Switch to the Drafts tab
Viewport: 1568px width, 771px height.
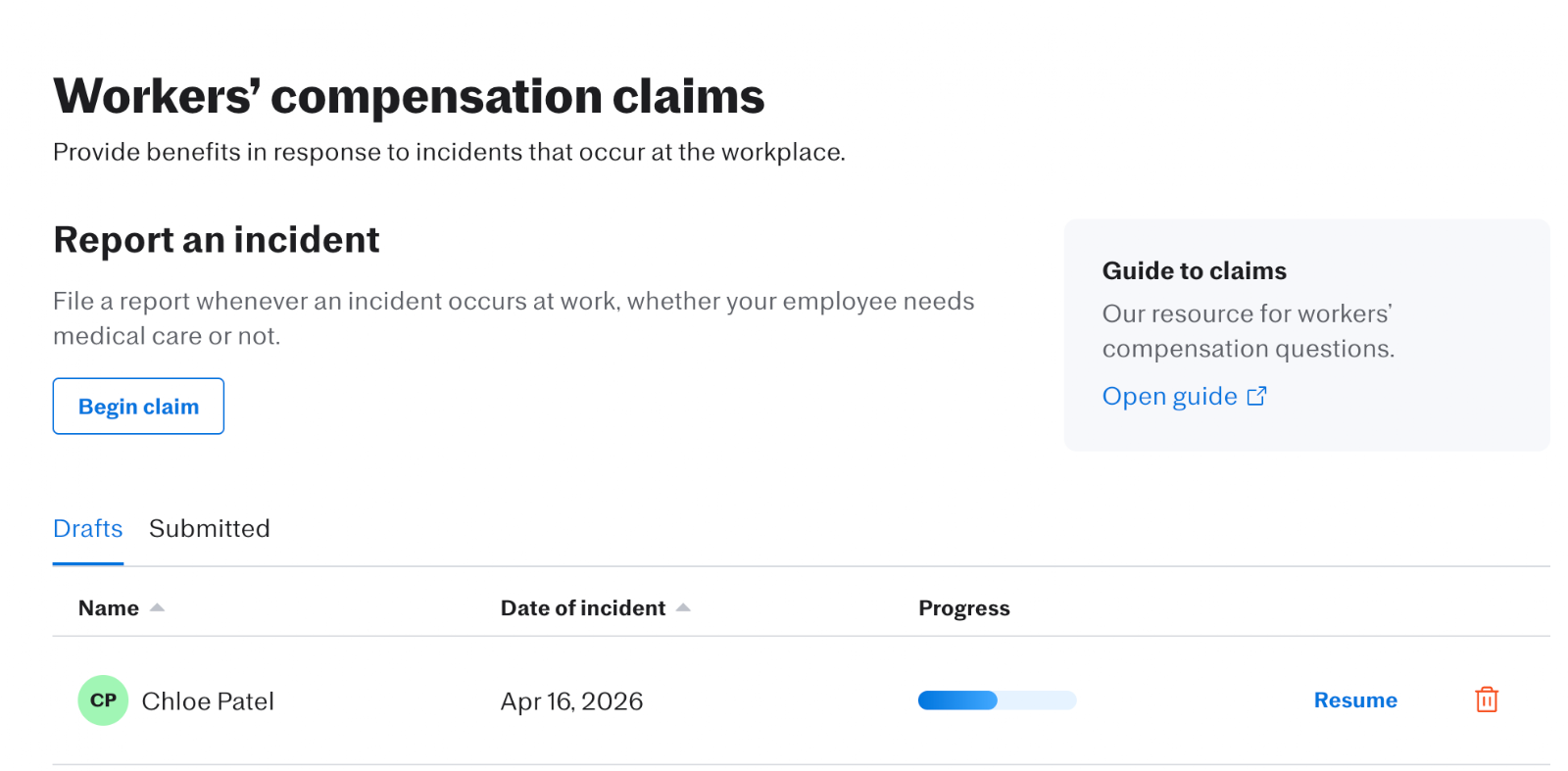(x=88, y=529)
